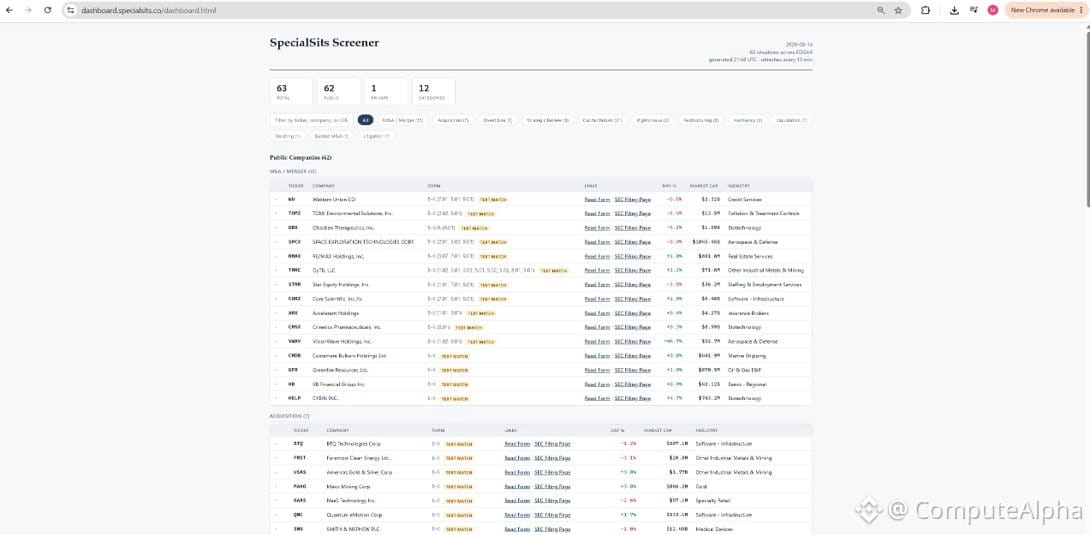Click the Accelerant Holdings company name
The image size is (1090, 535).
click(336, 313)
